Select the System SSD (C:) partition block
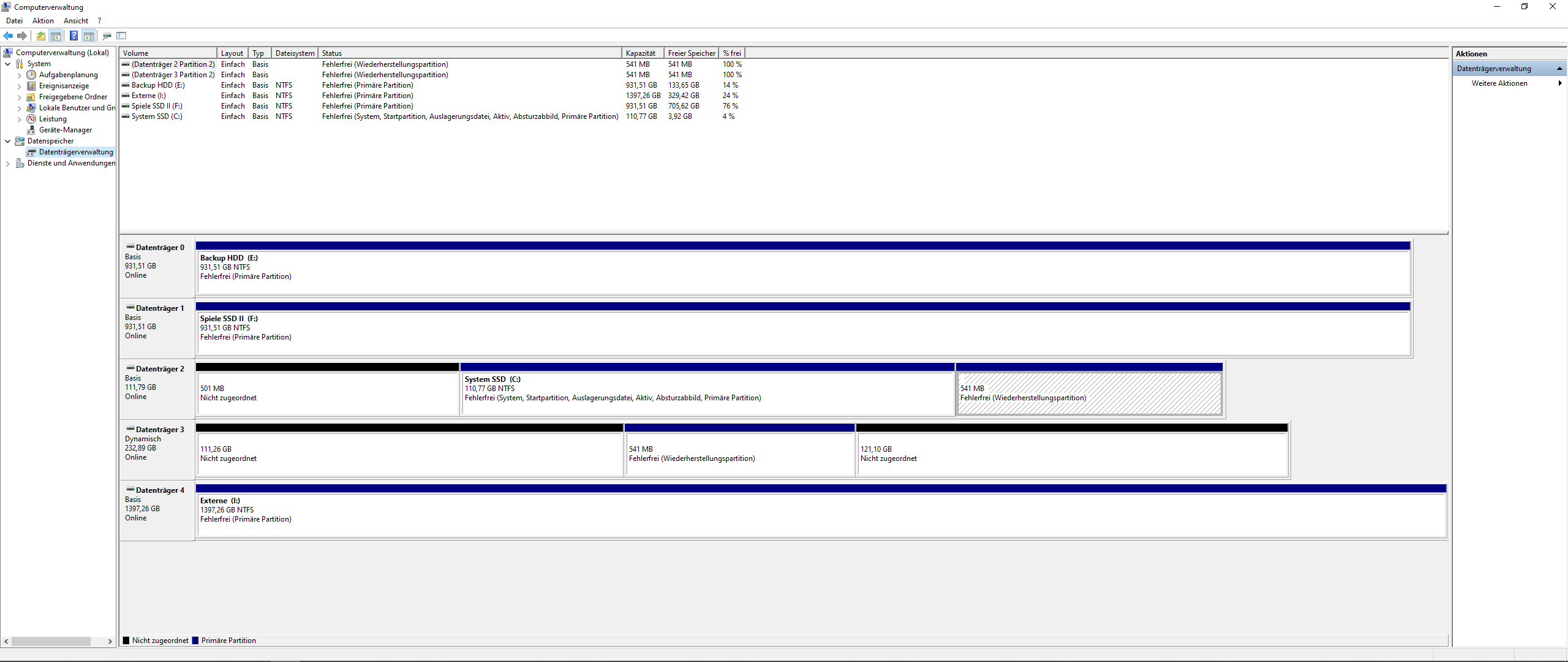Viewport: 1568px width, 662px height. pyautogui.click(x=707, y=392)
